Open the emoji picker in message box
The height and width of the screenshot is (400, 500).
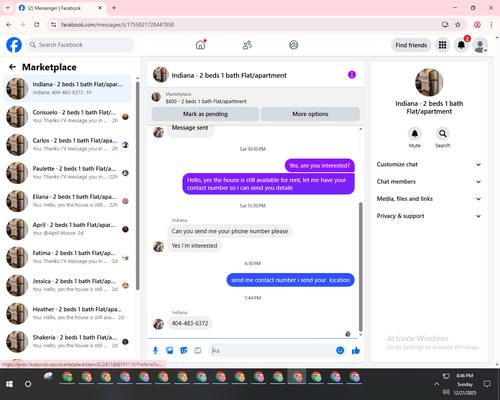pos(340,350)
